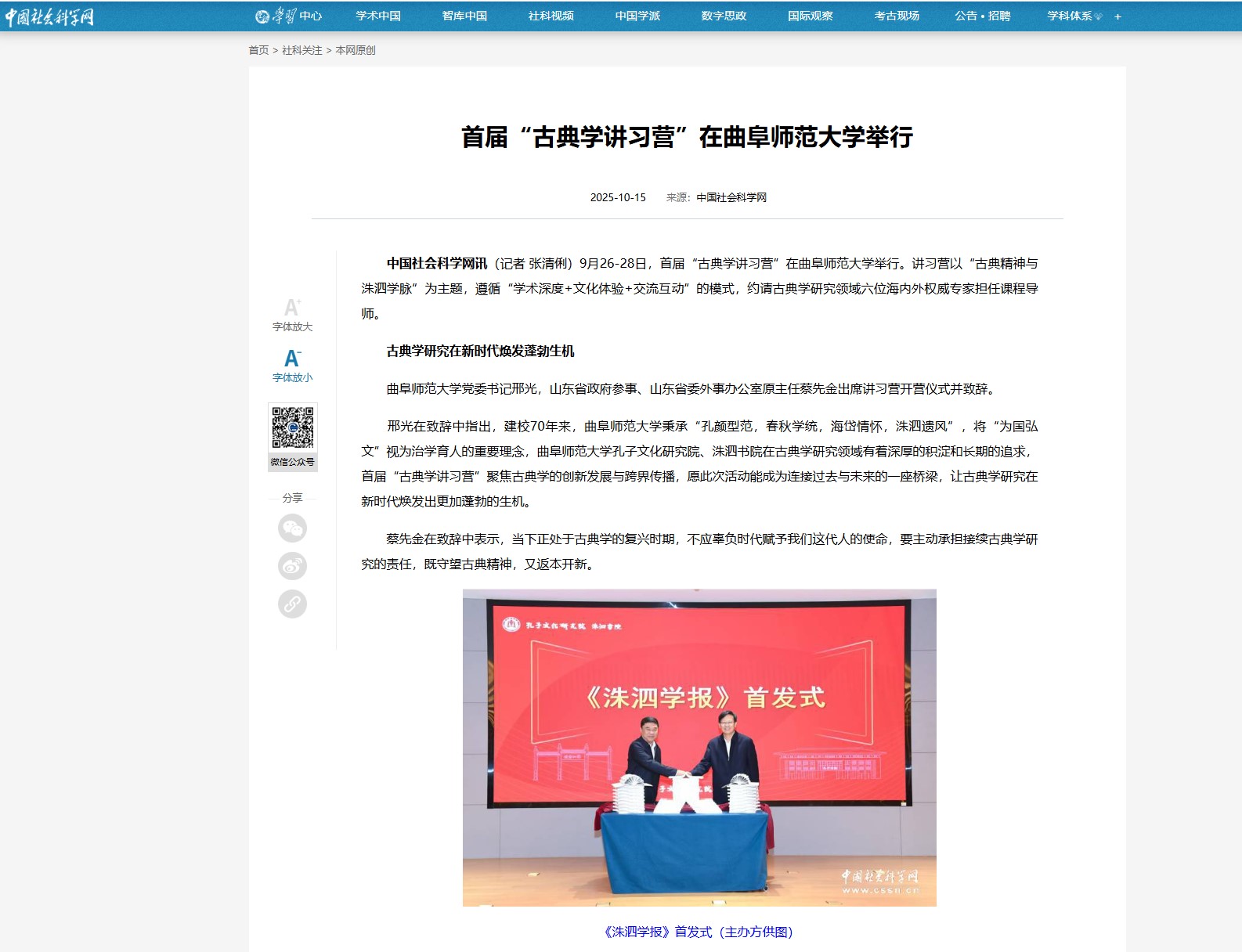Viewport: 1242px width, 952px height.
Task: Click the plus expander in navigation bar
Action: [1117, 16]
